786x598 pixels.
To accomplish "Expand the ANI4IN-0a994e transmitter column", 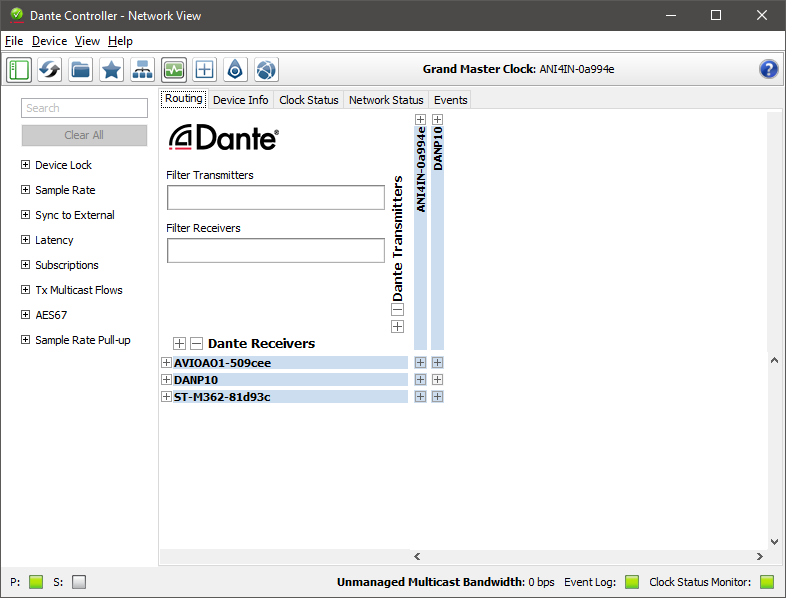I will click(x=420, y=119).
